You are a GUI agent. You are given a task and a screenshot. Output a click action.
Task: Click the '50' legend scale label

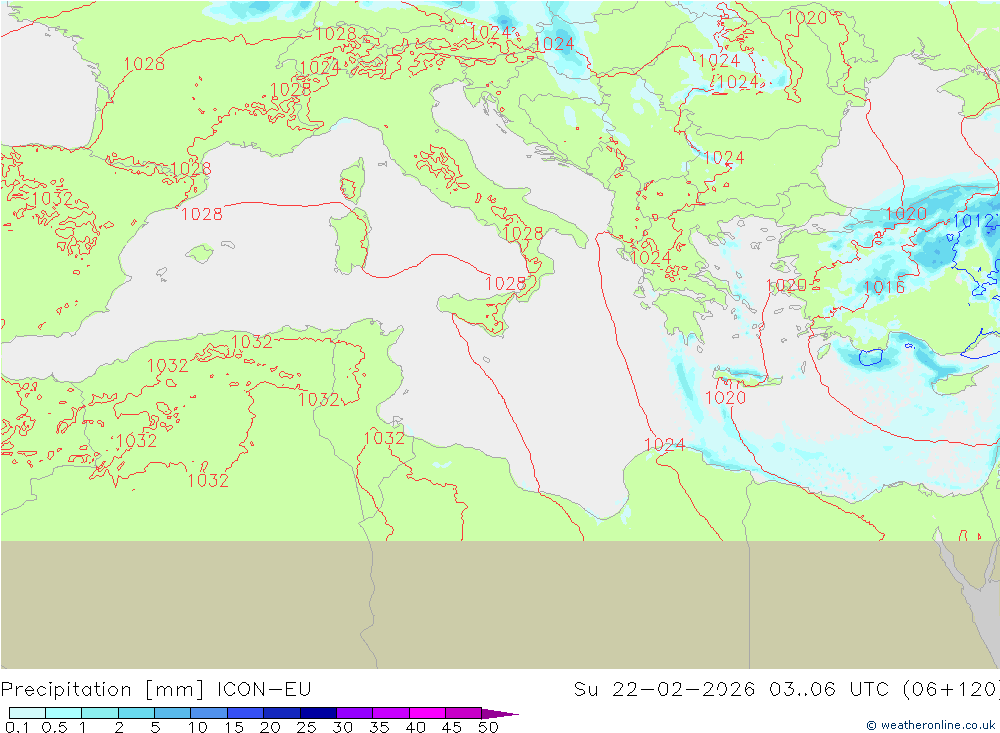click(488, 727)
